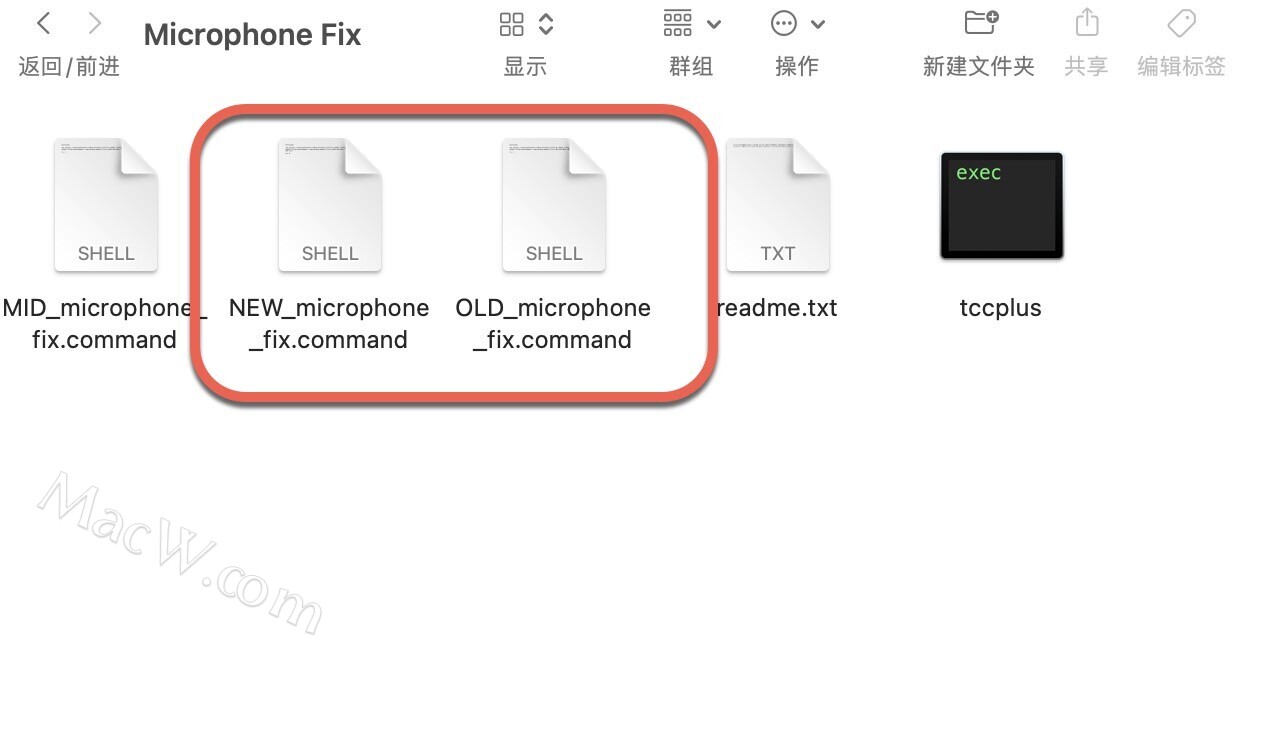
Task: Open the view style up-down chevron
Action: [x=546, y=24]
